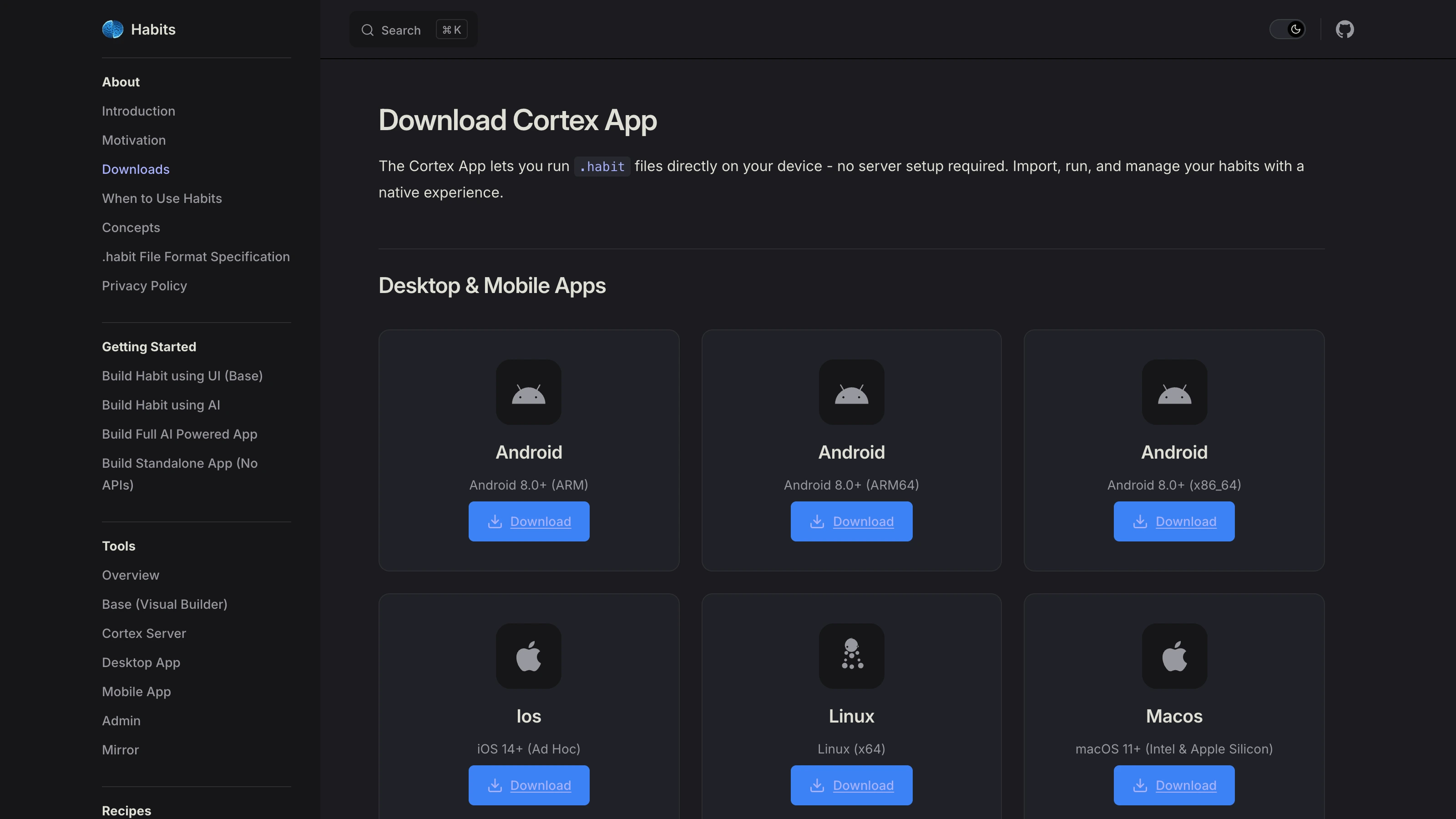
Task: Click the iOS Apple logo icon
Action: (x=528, y=656)
